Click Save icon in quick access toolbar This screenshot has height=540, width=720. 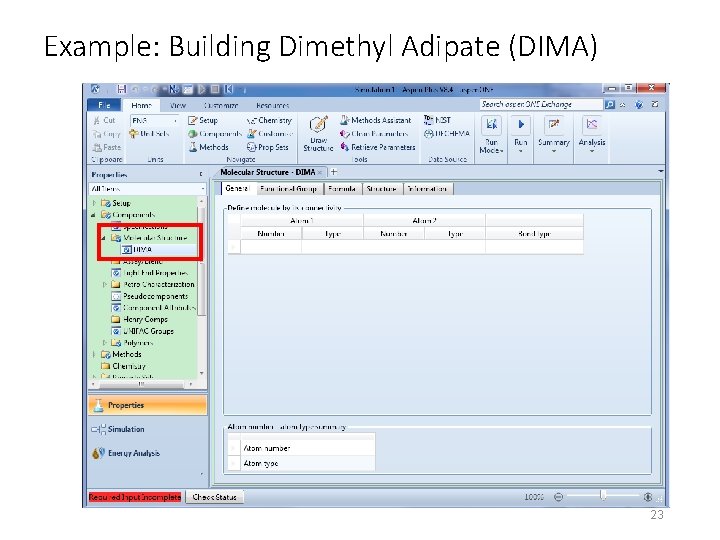coord(121,89)
